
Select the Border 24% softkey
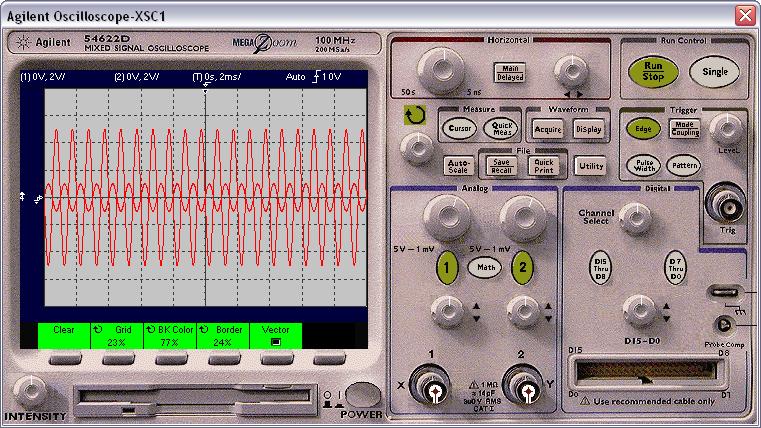coord(223,336)
